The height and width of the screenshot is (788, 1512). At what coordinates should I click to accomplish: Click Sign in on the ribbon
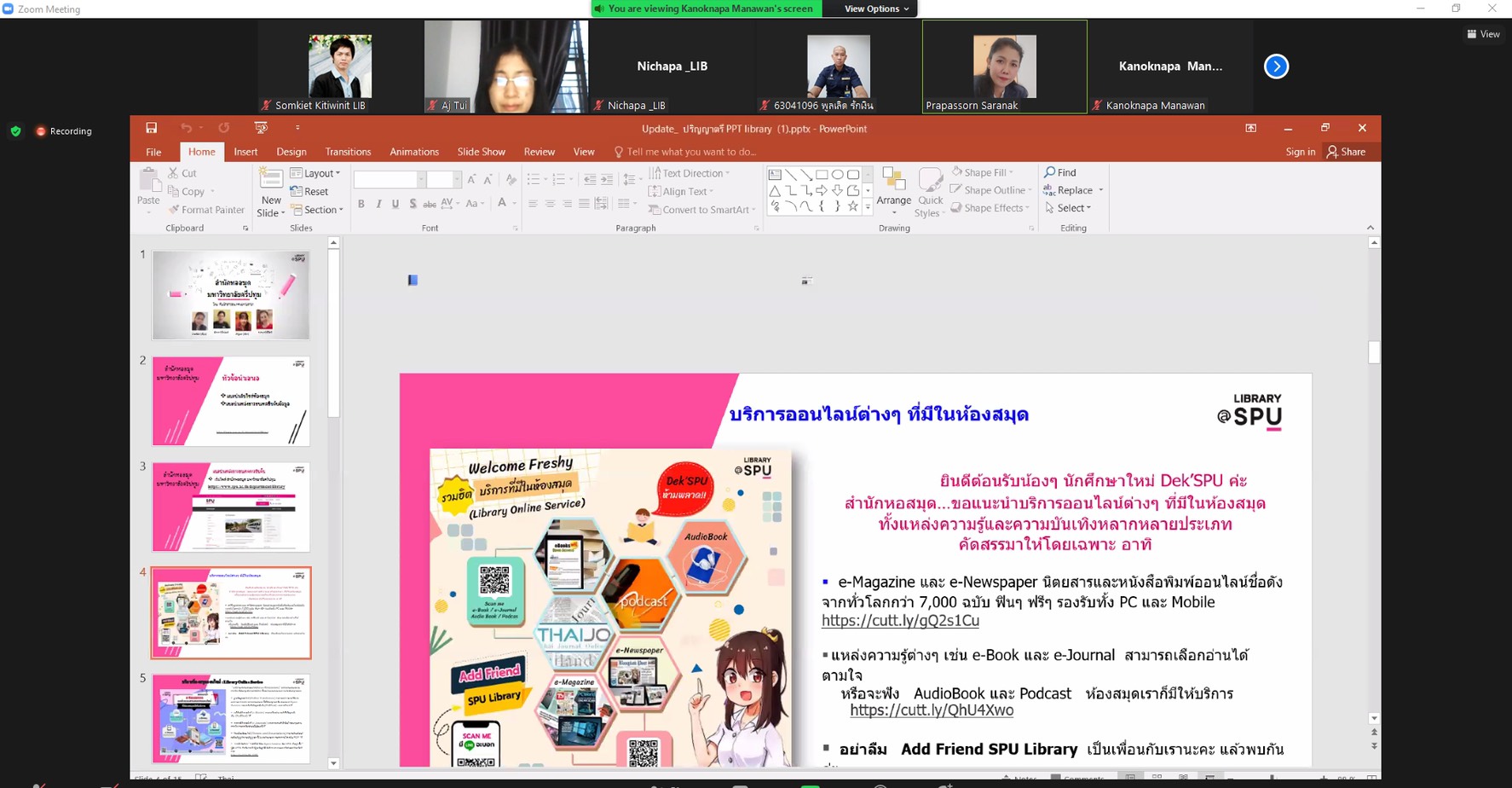pyautogui.click(x=1300, y=152)
